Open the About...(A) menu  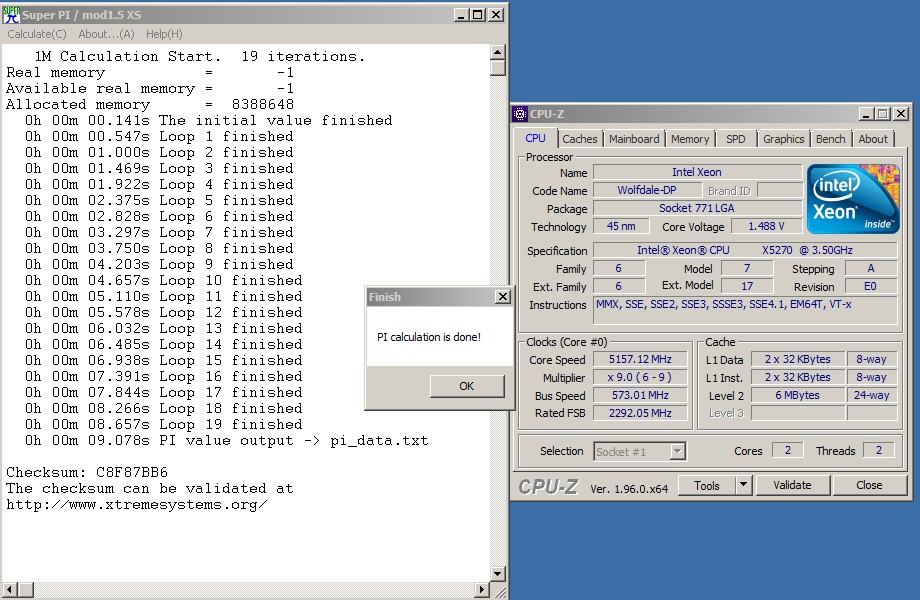pos(106,34)
